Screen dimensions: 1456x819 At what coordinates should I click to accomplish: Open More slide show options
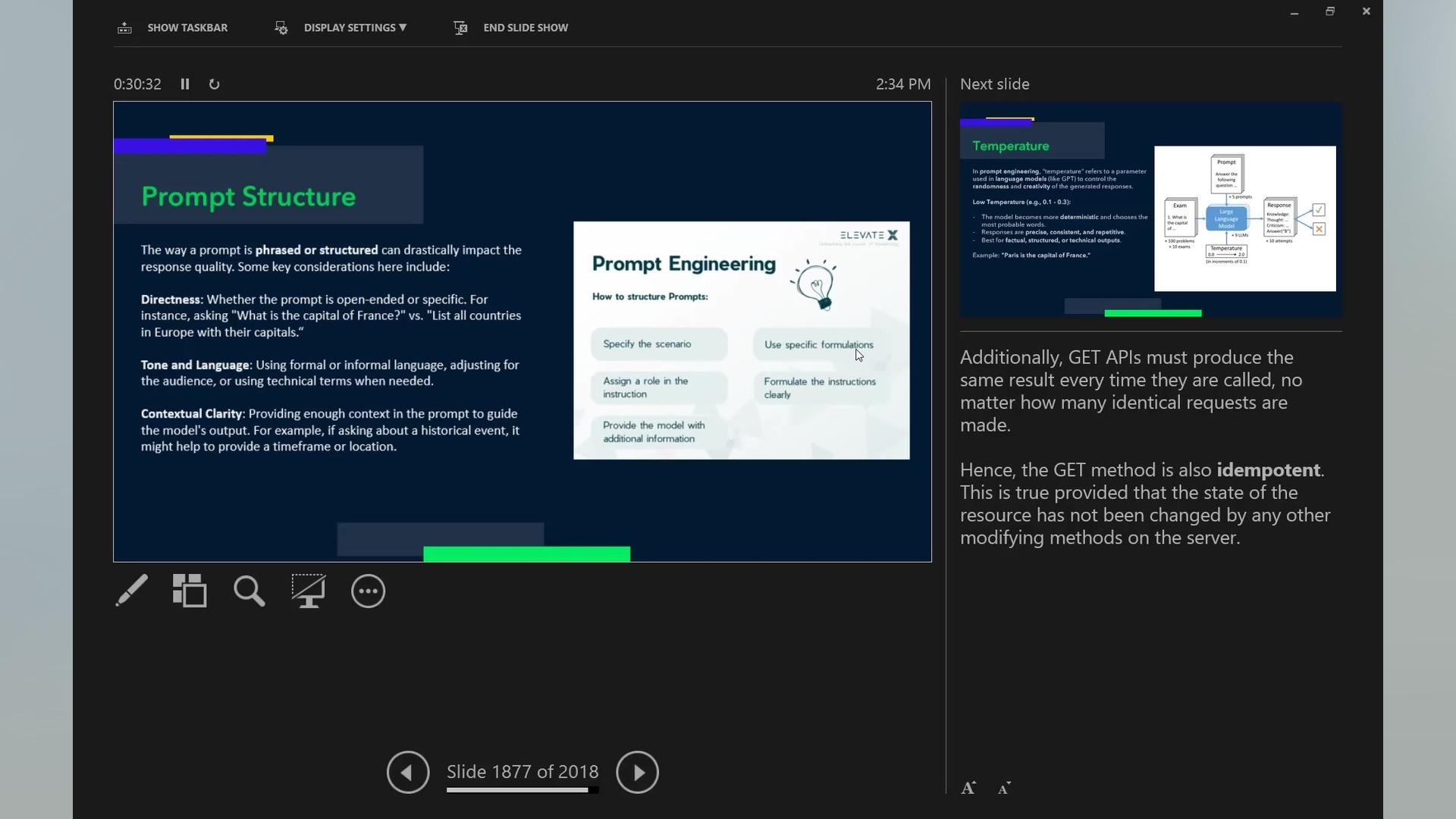point(369,591)
